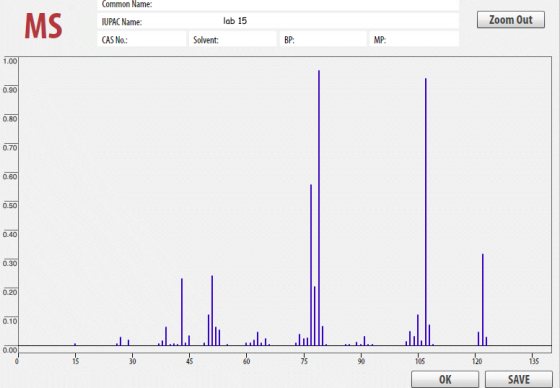Click the x-axis label 135
The height and width of the screenshot is (388, 560).
(534, 361)
